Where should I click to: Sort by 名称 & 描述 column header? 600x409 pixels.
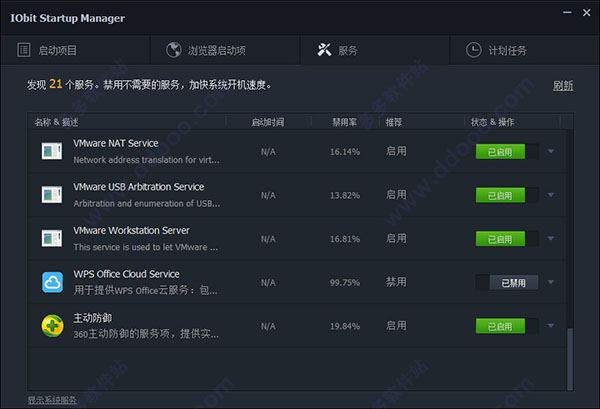[x=56, y=122]
